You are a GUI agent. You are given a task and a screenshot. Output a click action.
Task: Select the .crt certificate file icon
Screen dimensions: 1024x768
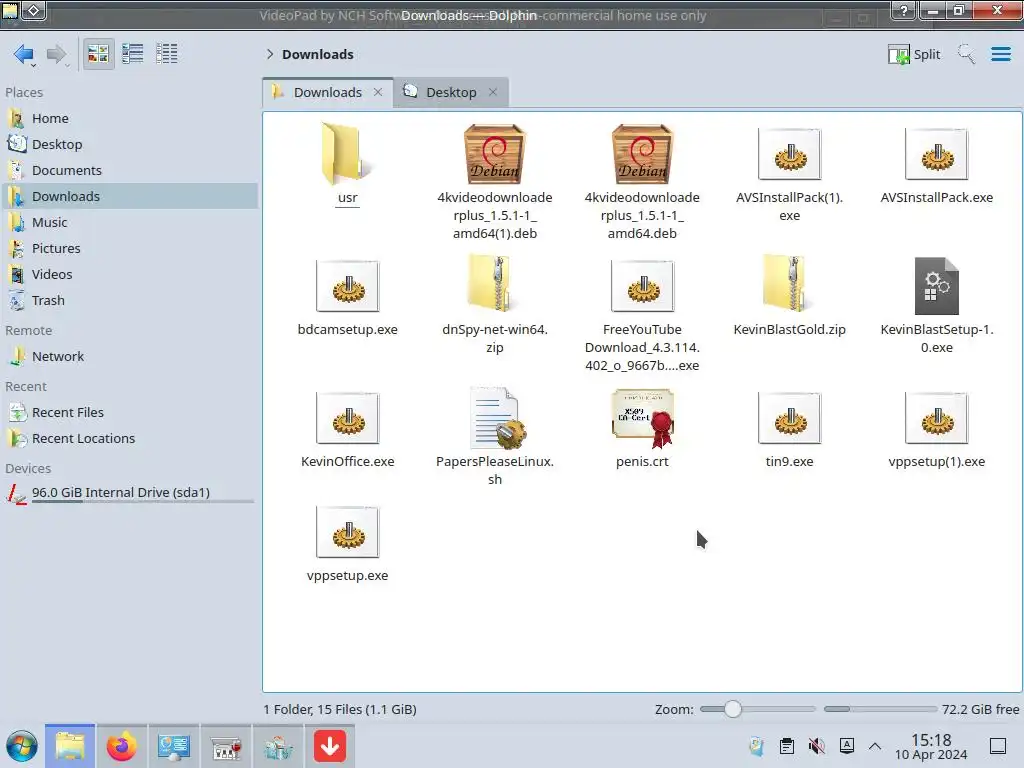642,418
